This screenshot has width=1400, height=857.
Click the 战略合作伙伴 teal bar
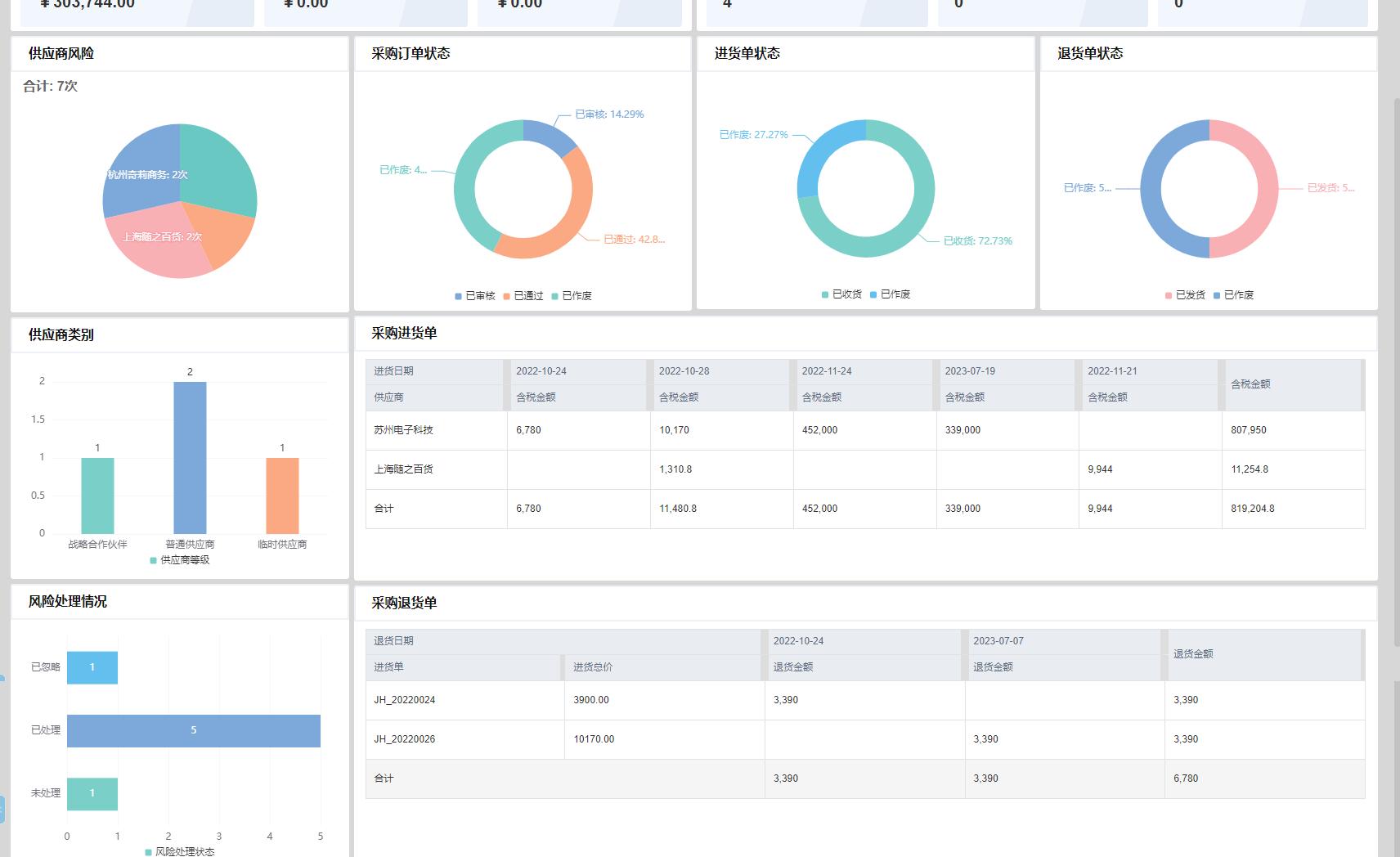coord(97,496)
